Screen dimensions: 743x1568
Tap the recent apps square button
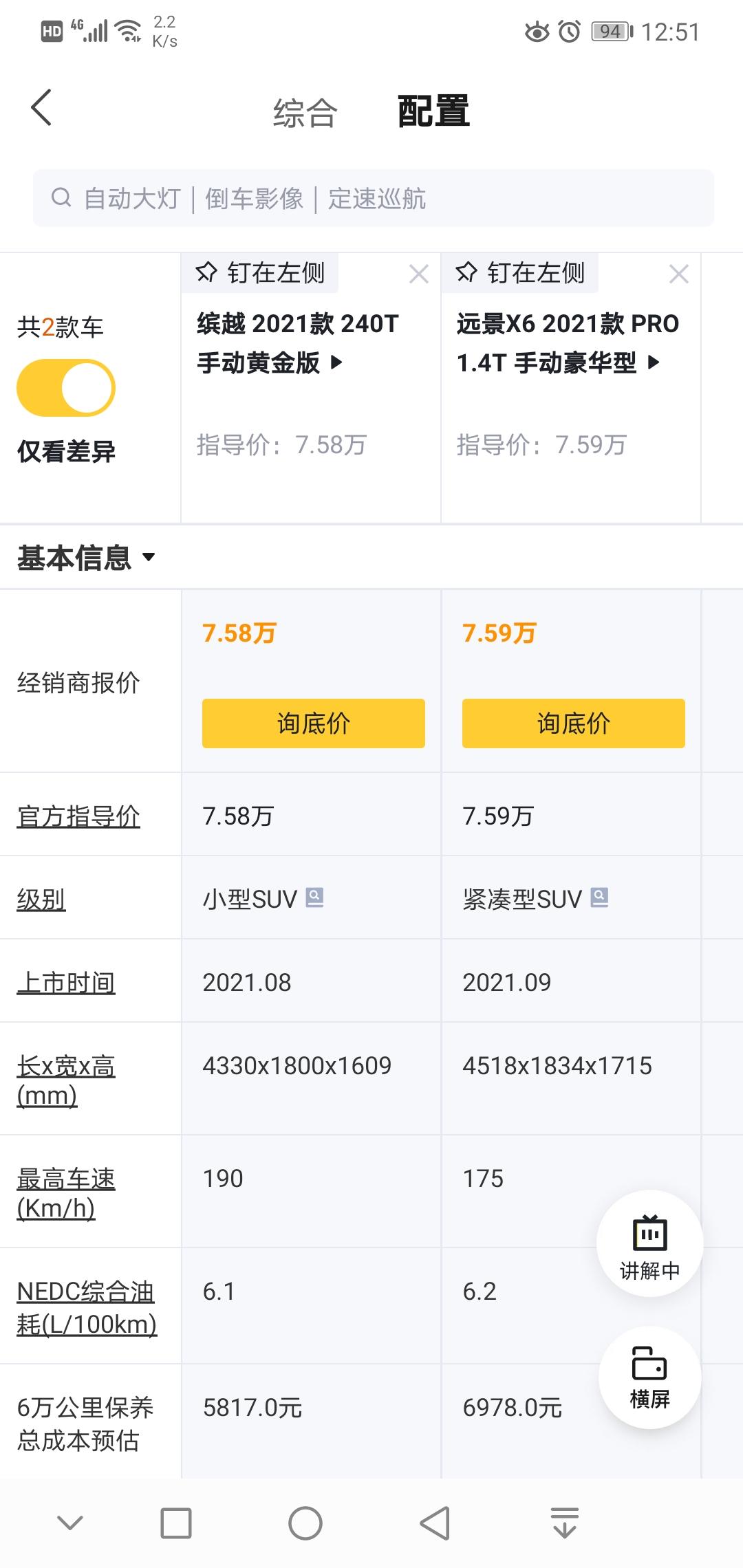[176, 1523]
